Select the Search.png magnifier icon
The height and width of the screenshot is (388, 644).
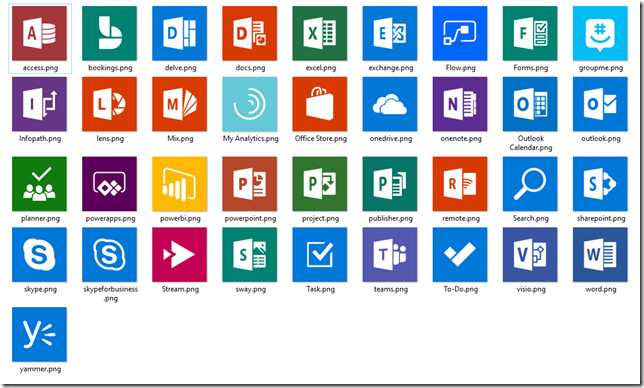click(530, 184)
